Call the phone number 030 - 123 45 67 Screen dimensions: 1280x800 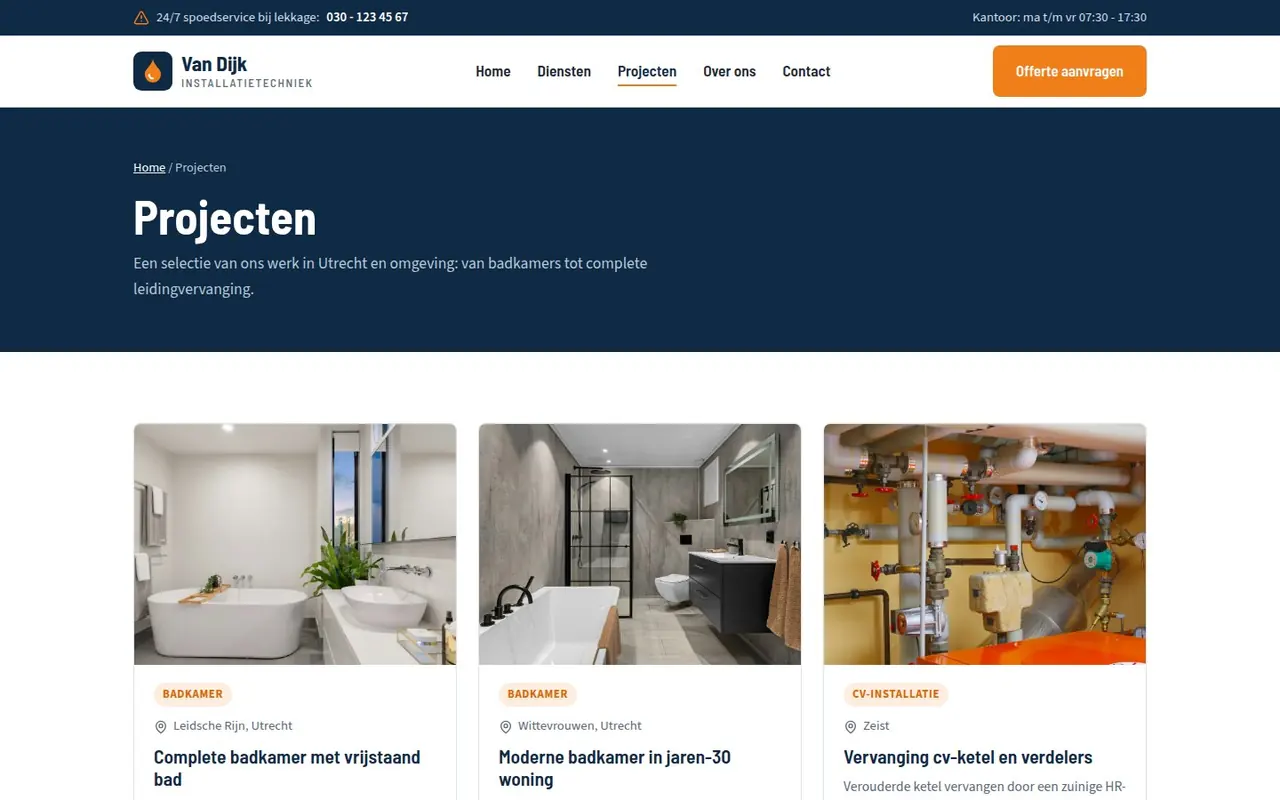coord(367,17)
